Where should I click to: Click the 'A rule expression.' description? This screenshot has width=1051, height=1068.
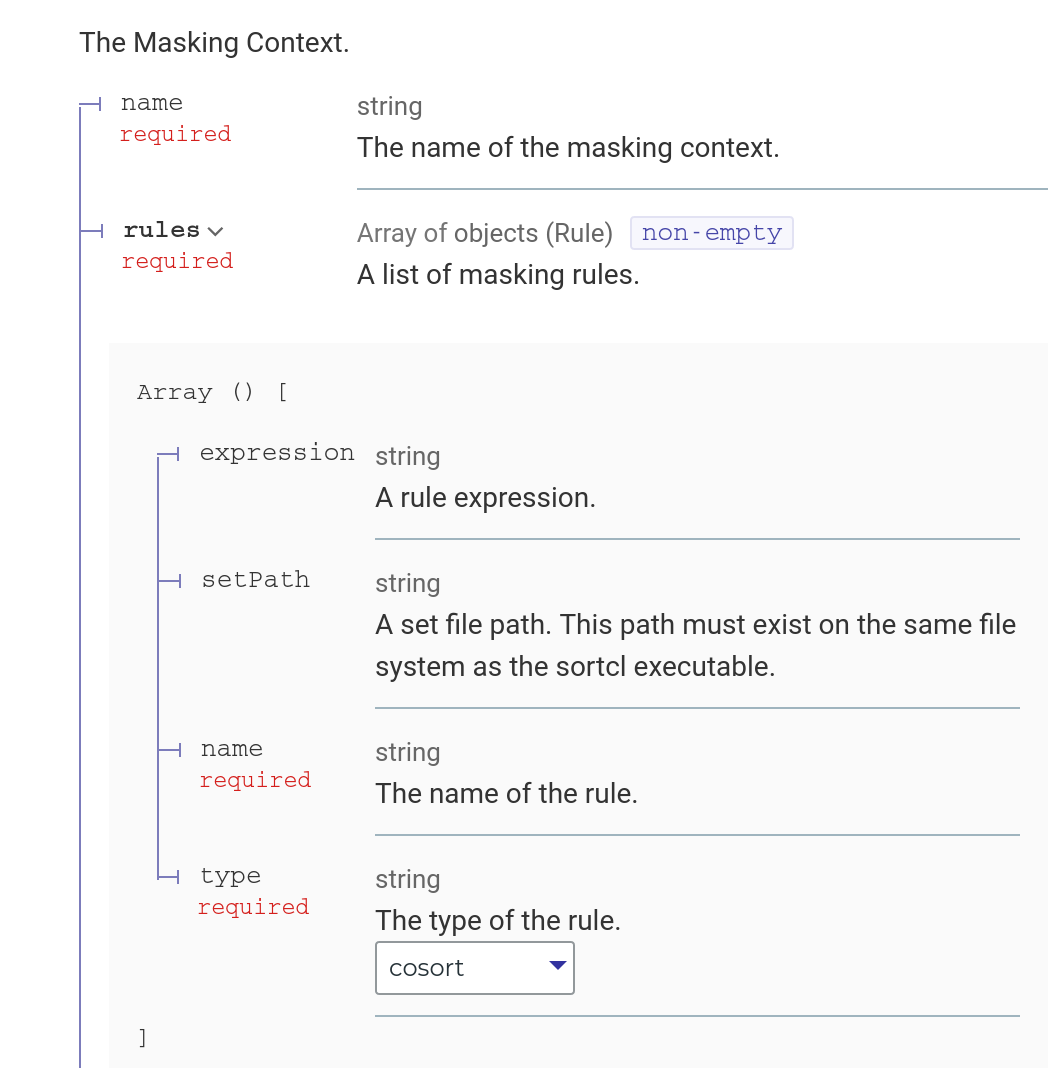pyautogui.click(x=486, y=498)
